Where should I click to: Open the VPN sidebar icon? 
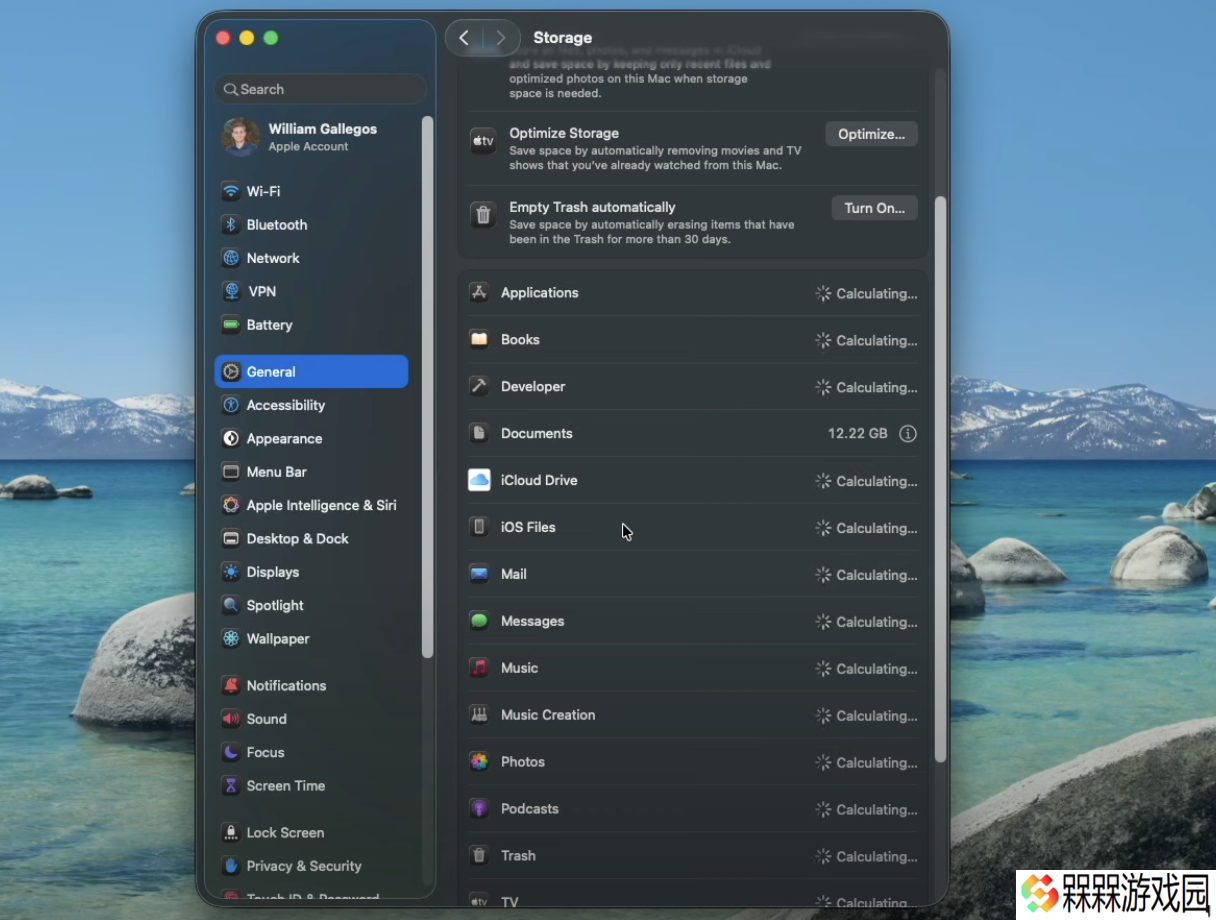pyautogui.click(x=231, y=291)
